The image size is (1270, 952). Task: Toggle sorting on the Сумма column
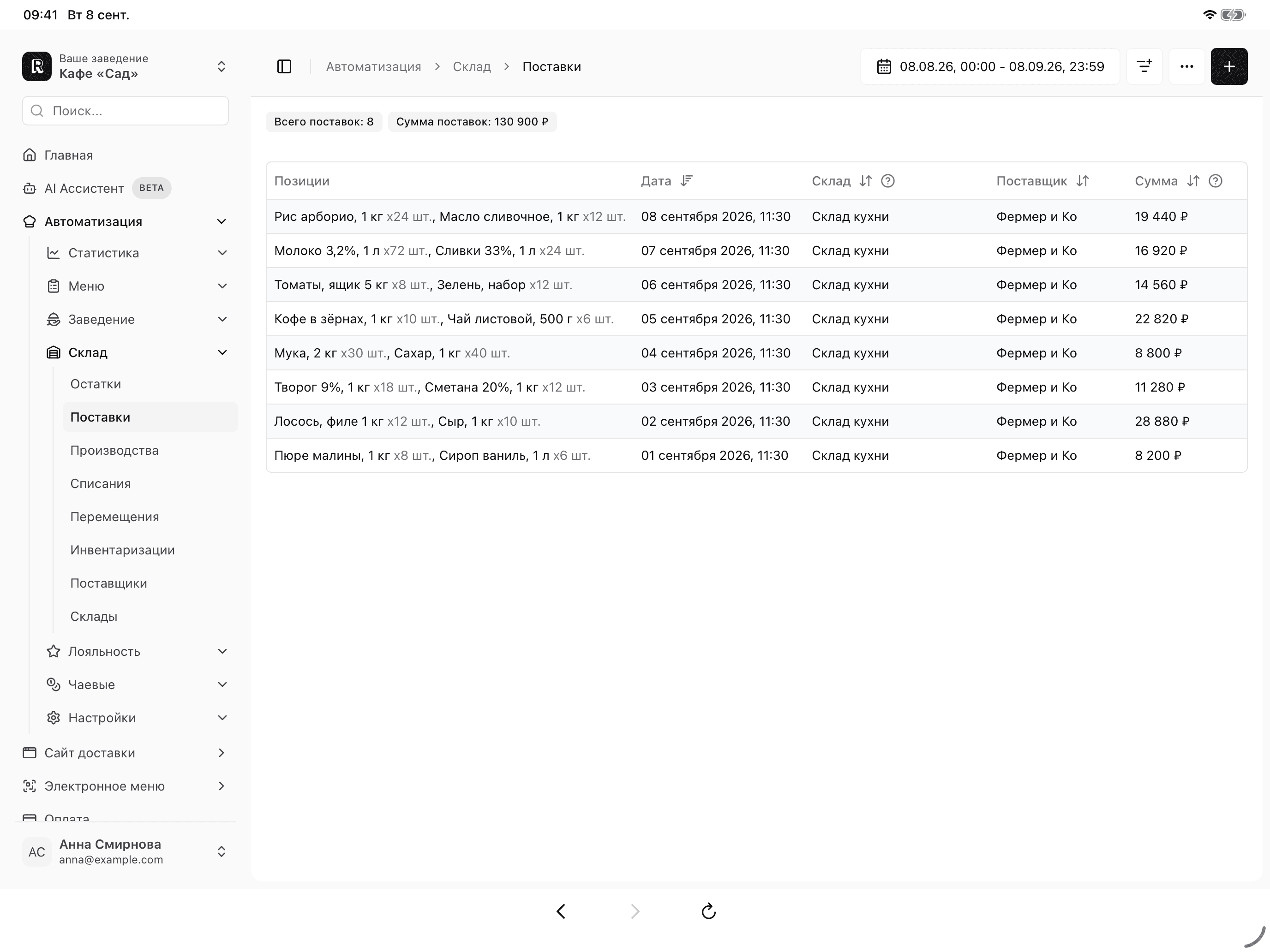pyautogui.click(x=1193, y=181)
